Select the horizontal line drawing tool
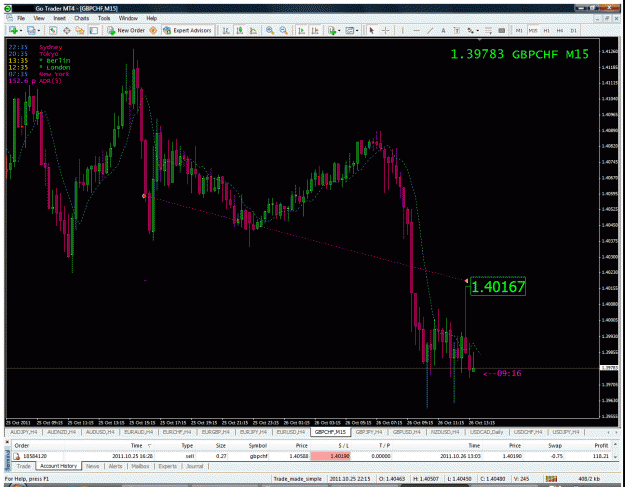The height and width of the screenshot is (487, 625). 417,30
